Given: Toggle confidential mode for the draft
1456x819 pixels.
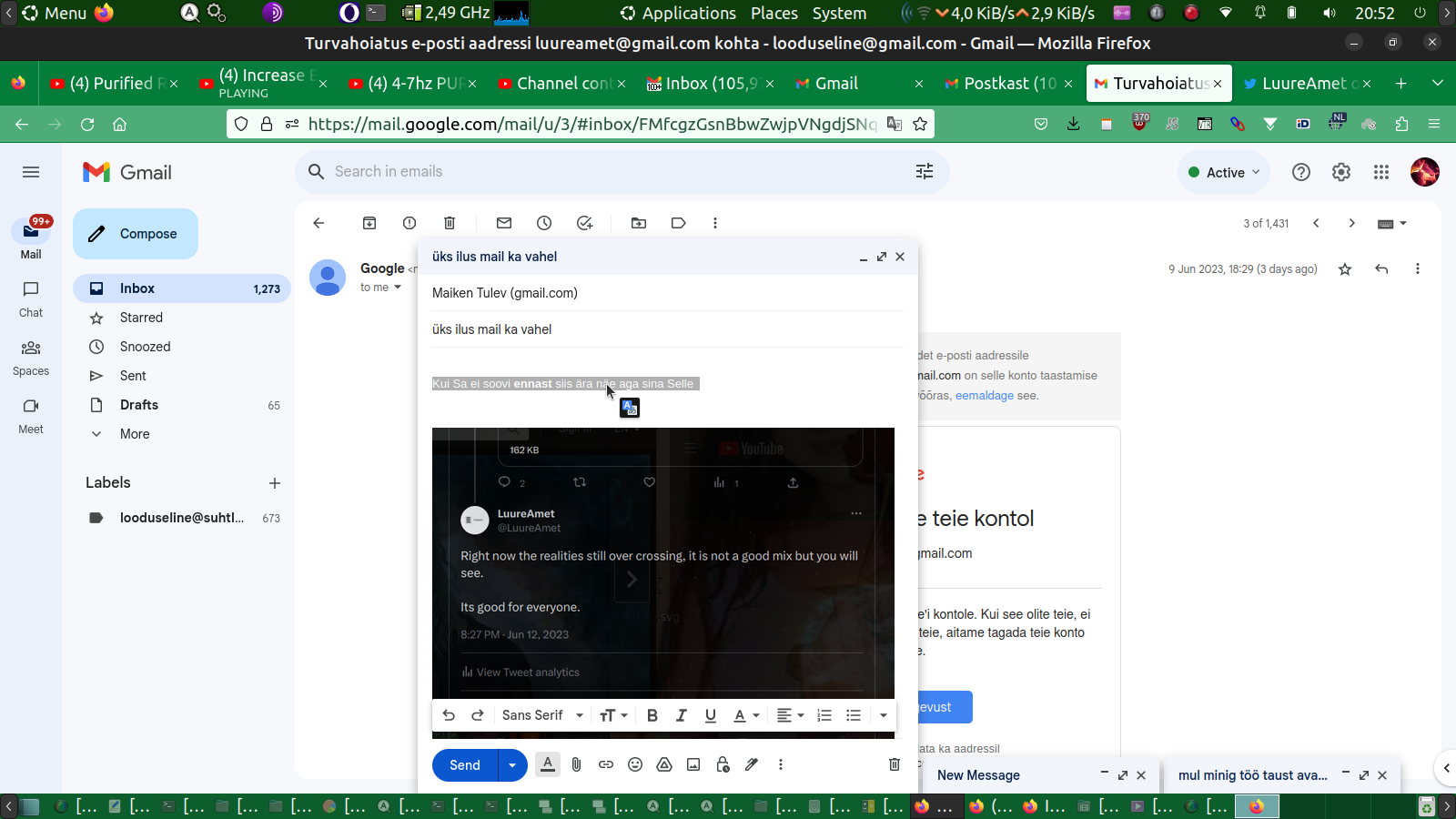Looking at the screenshot, I should click(723, 764).
